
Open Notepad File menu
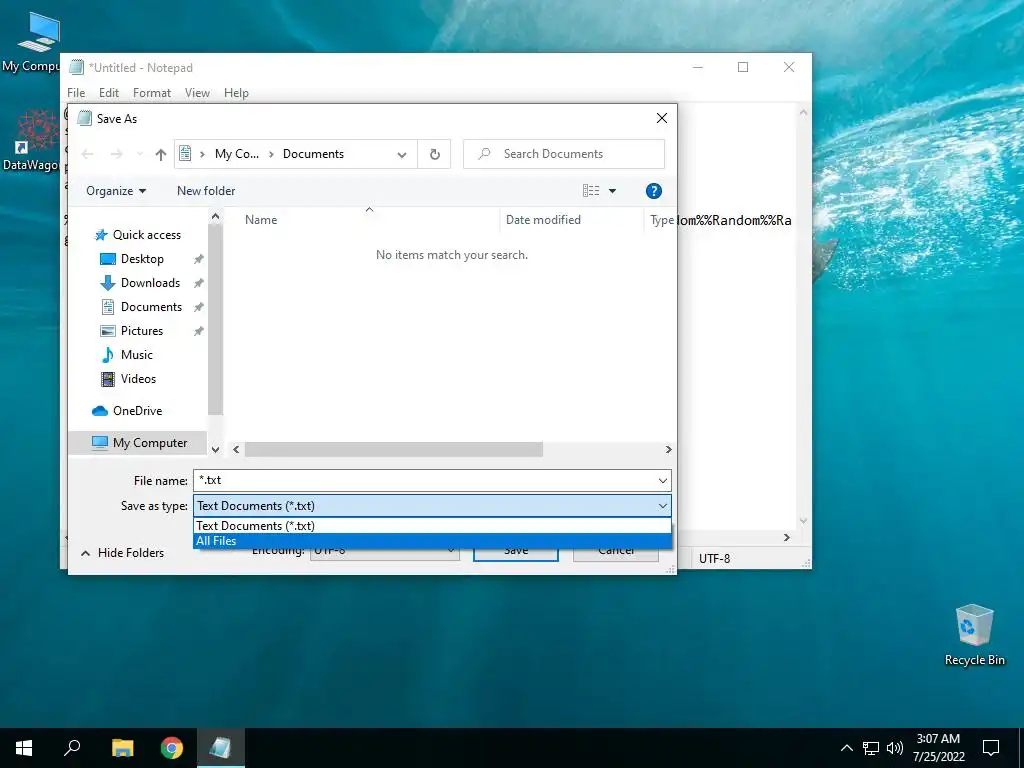[x=76, y=93]
